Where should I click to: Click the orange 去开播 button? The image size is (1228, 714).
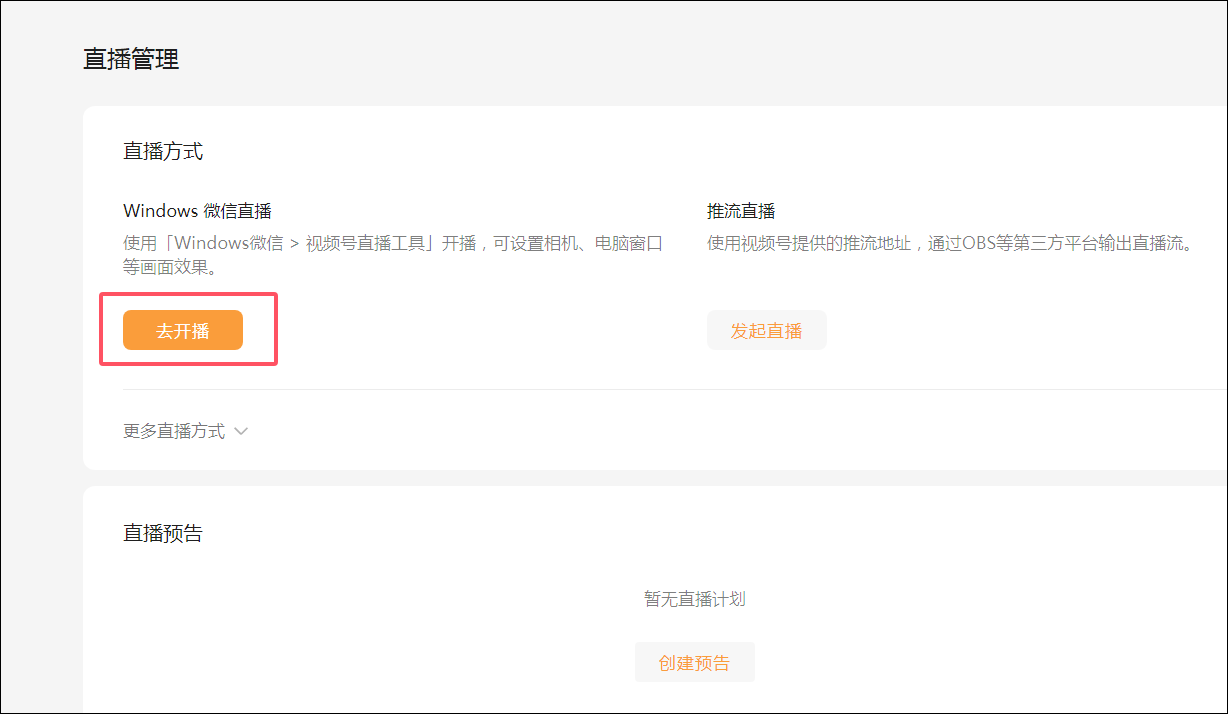183,330
